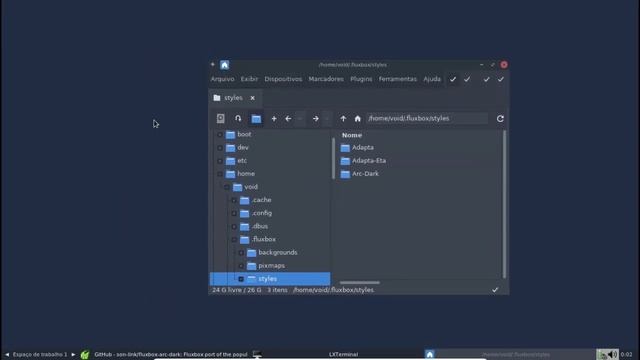Click the terminal icon in taskbar
The image size is (640, 360).
point(257,354)
